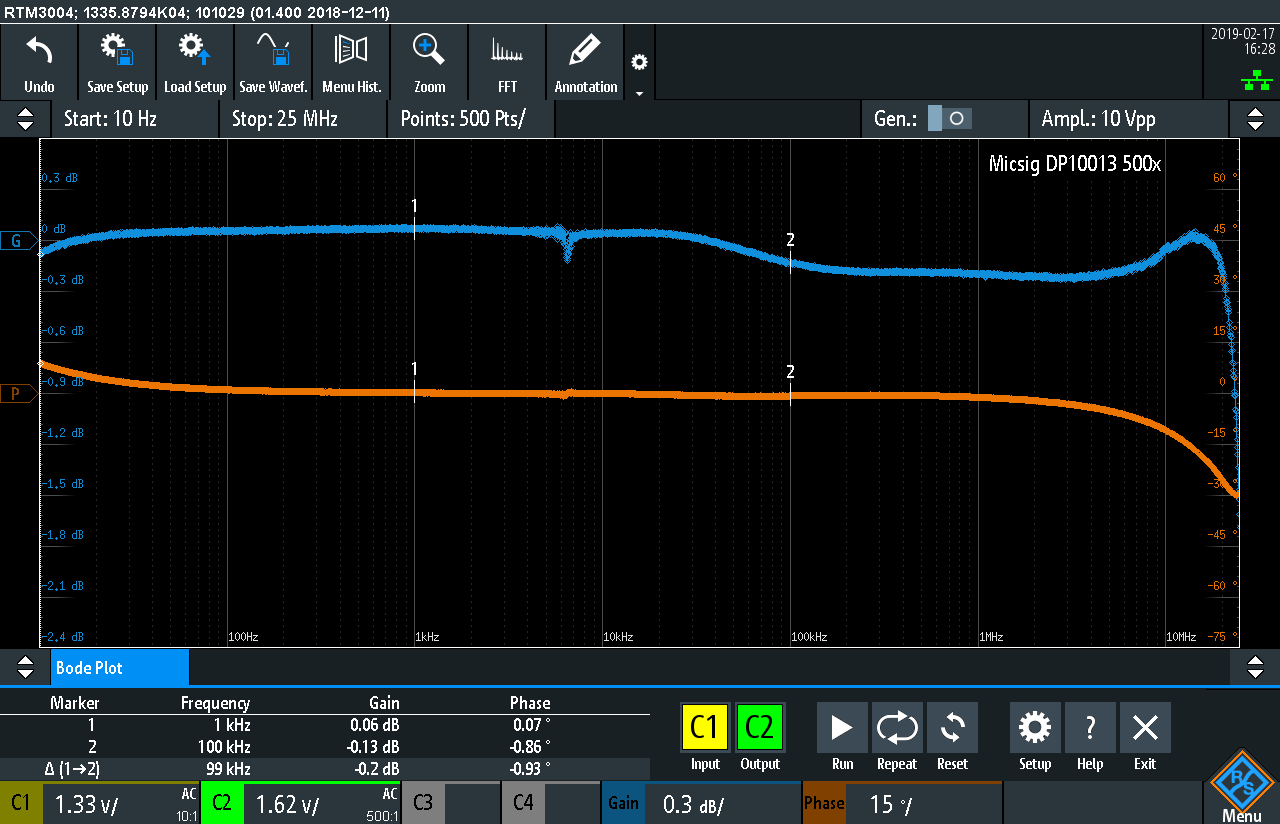Screen dimensions: 1280x824
Task: Open Menu Hist. from the toolbar
Action: pos(351,62)
